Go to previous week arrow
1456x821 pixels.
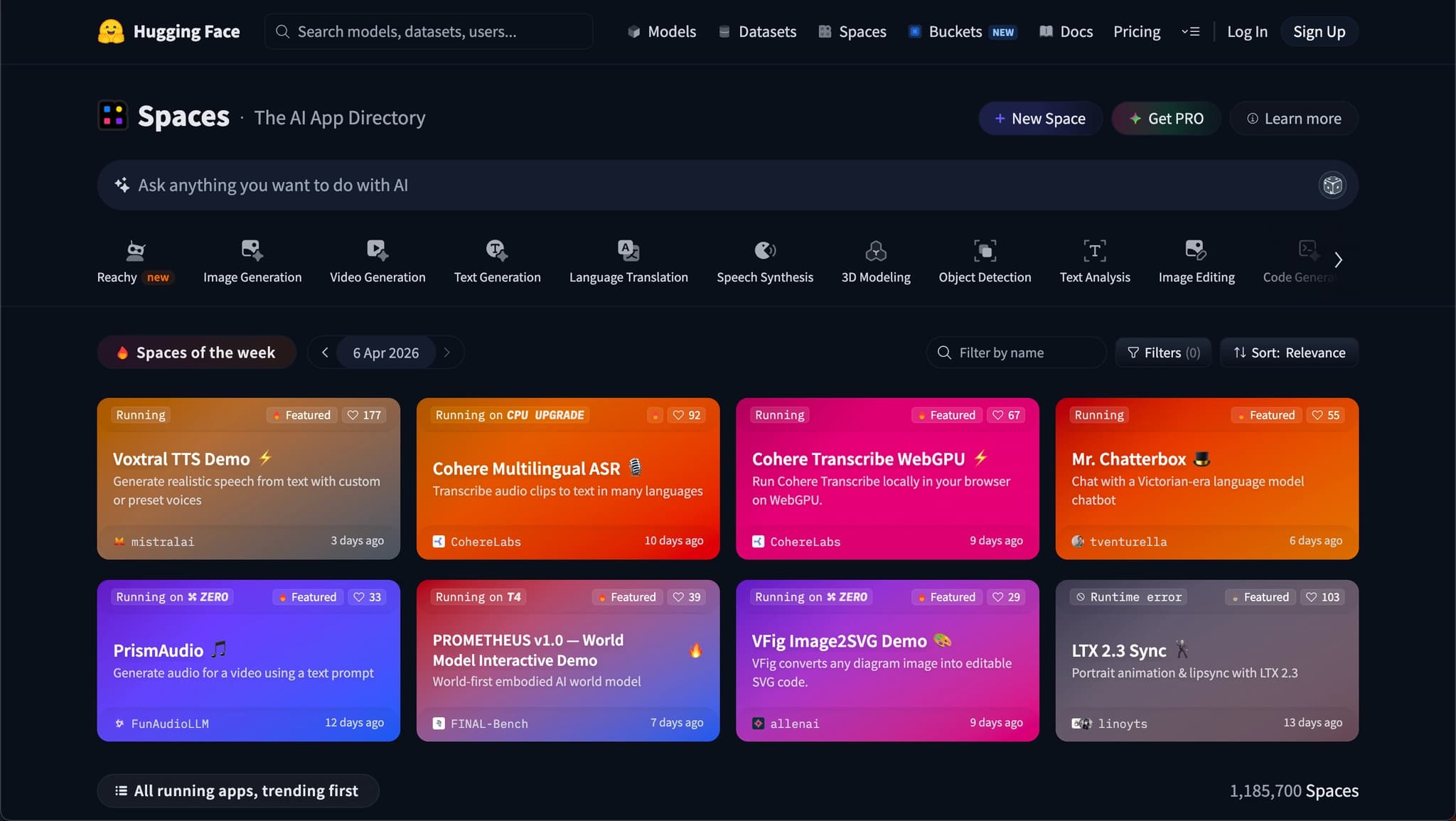click(325, 353)
